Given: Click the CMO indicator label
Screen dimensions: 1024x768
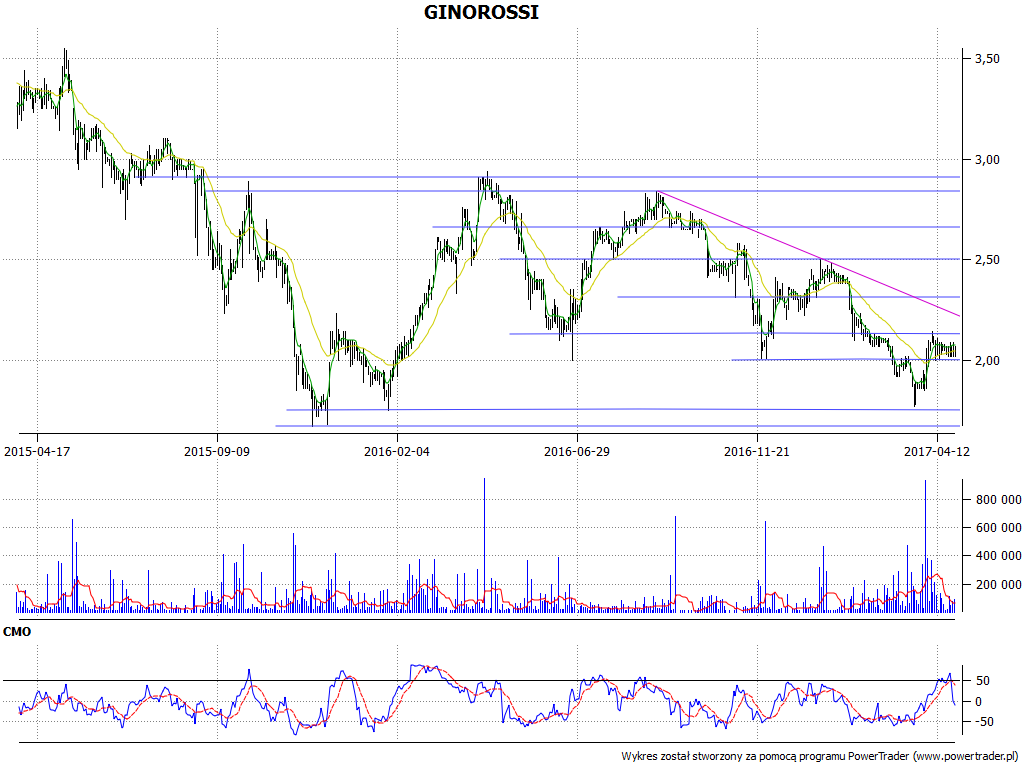Looking at the screenshot, I should tap(17, 632).
